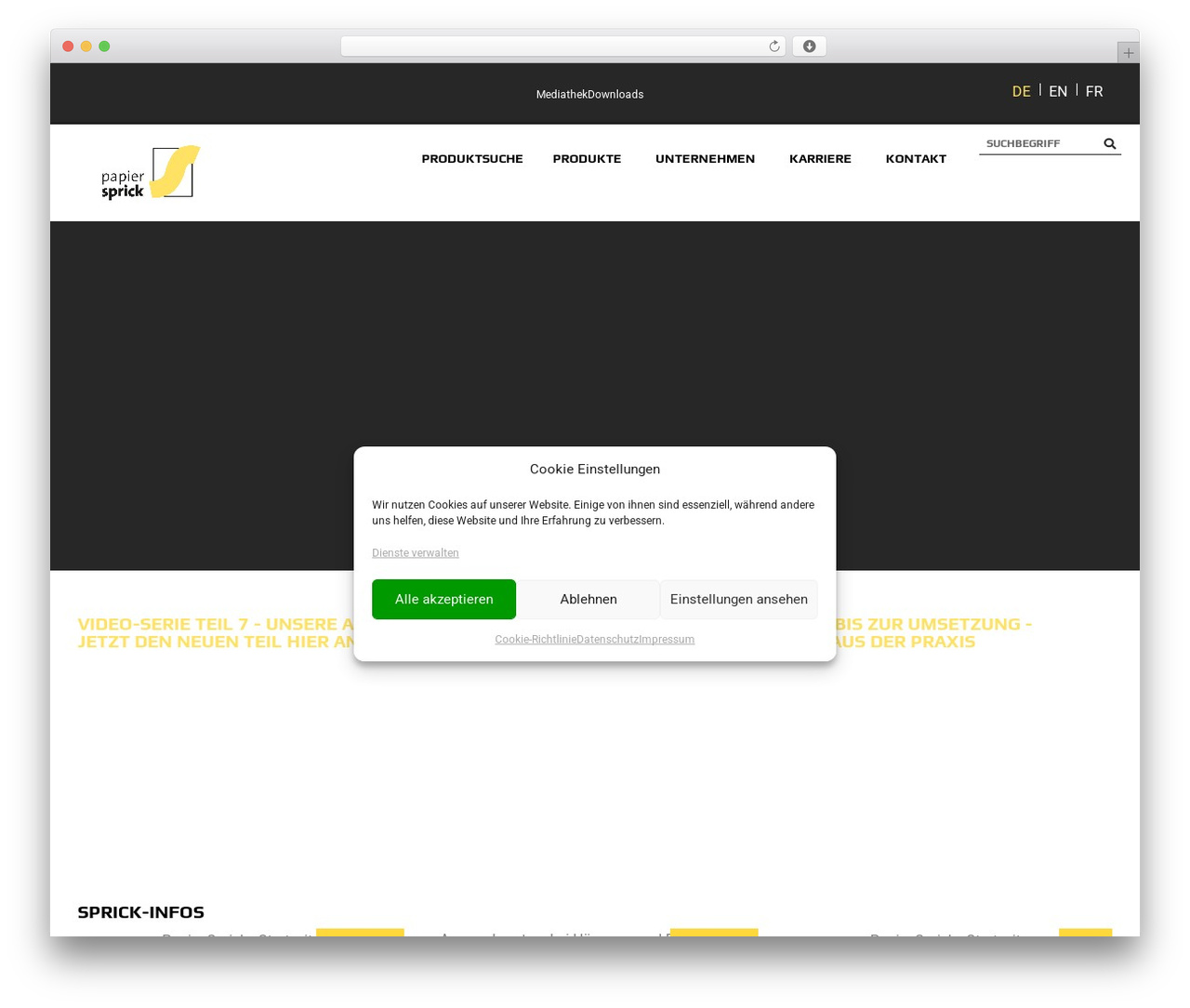1190x1008 pixels.
Task: Open Dienste verwalten link
Action: (x=416, y=552)
